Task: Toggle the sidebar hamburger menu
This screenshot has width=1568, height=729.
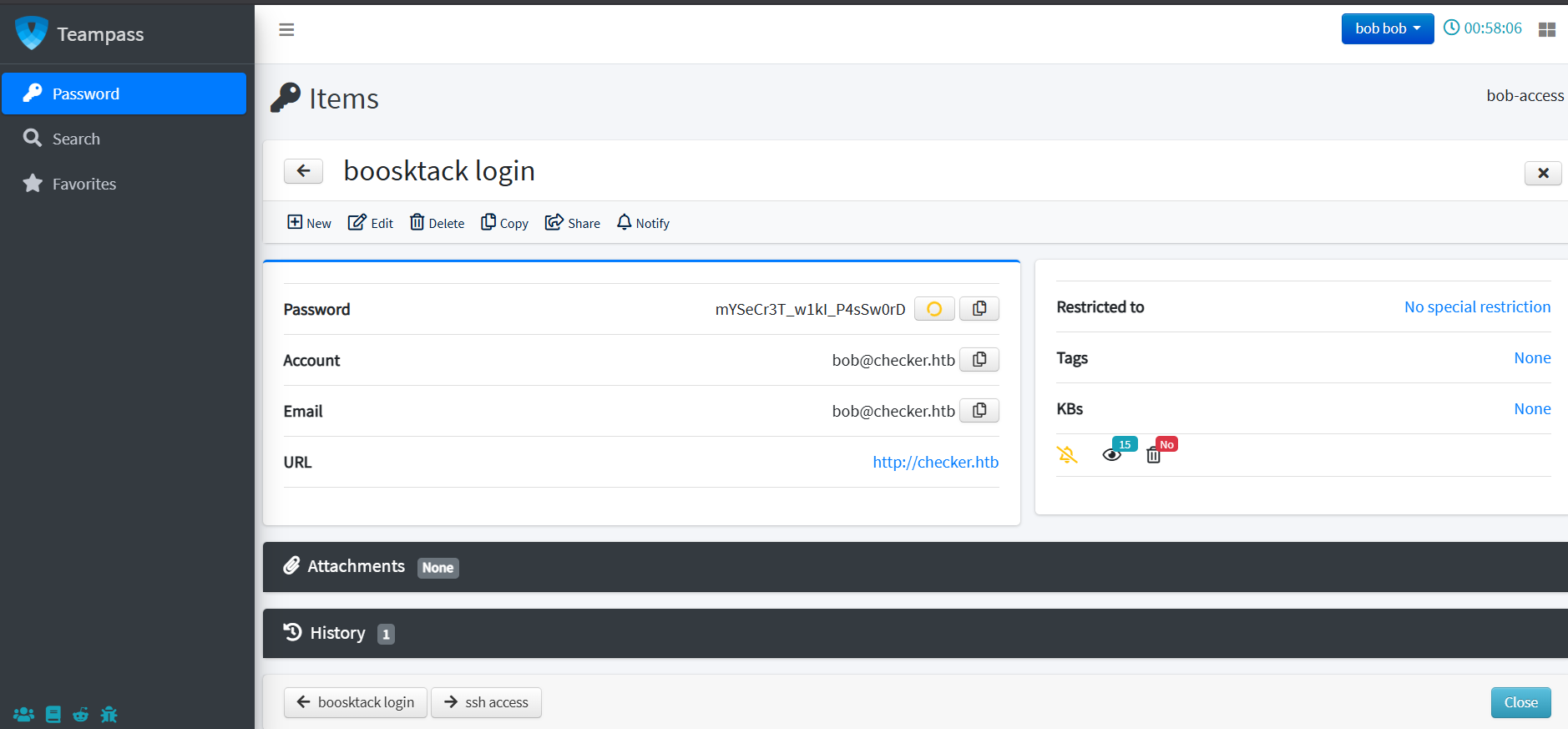Action: (x=286, y=30)
